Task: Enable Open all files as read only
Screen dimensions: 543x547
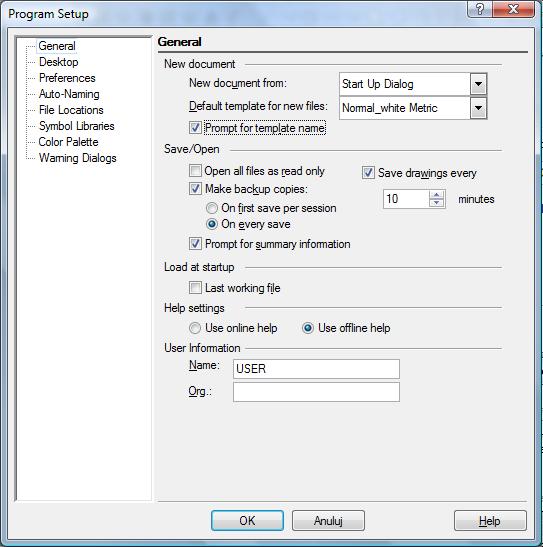Action: coord(195,171)
